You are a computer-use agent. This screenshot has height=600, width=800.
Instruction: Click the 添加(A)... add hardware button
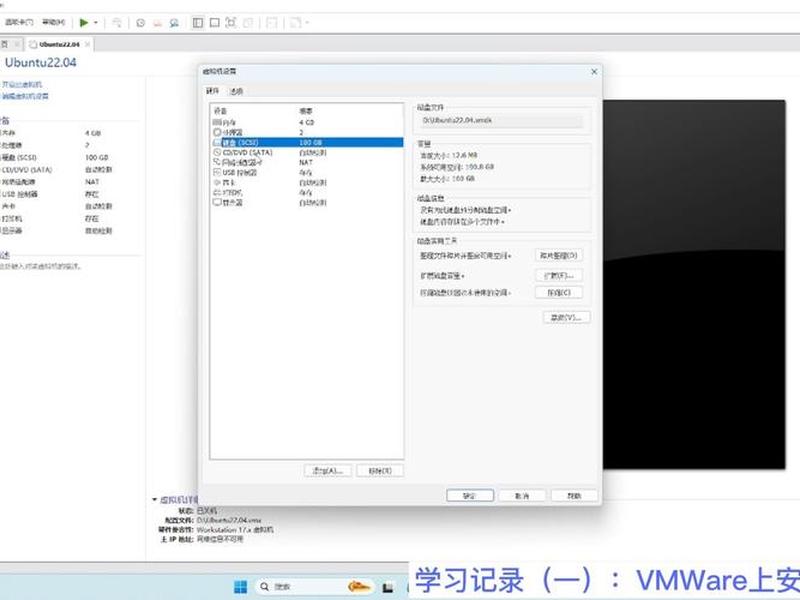[x=328, y=470]
